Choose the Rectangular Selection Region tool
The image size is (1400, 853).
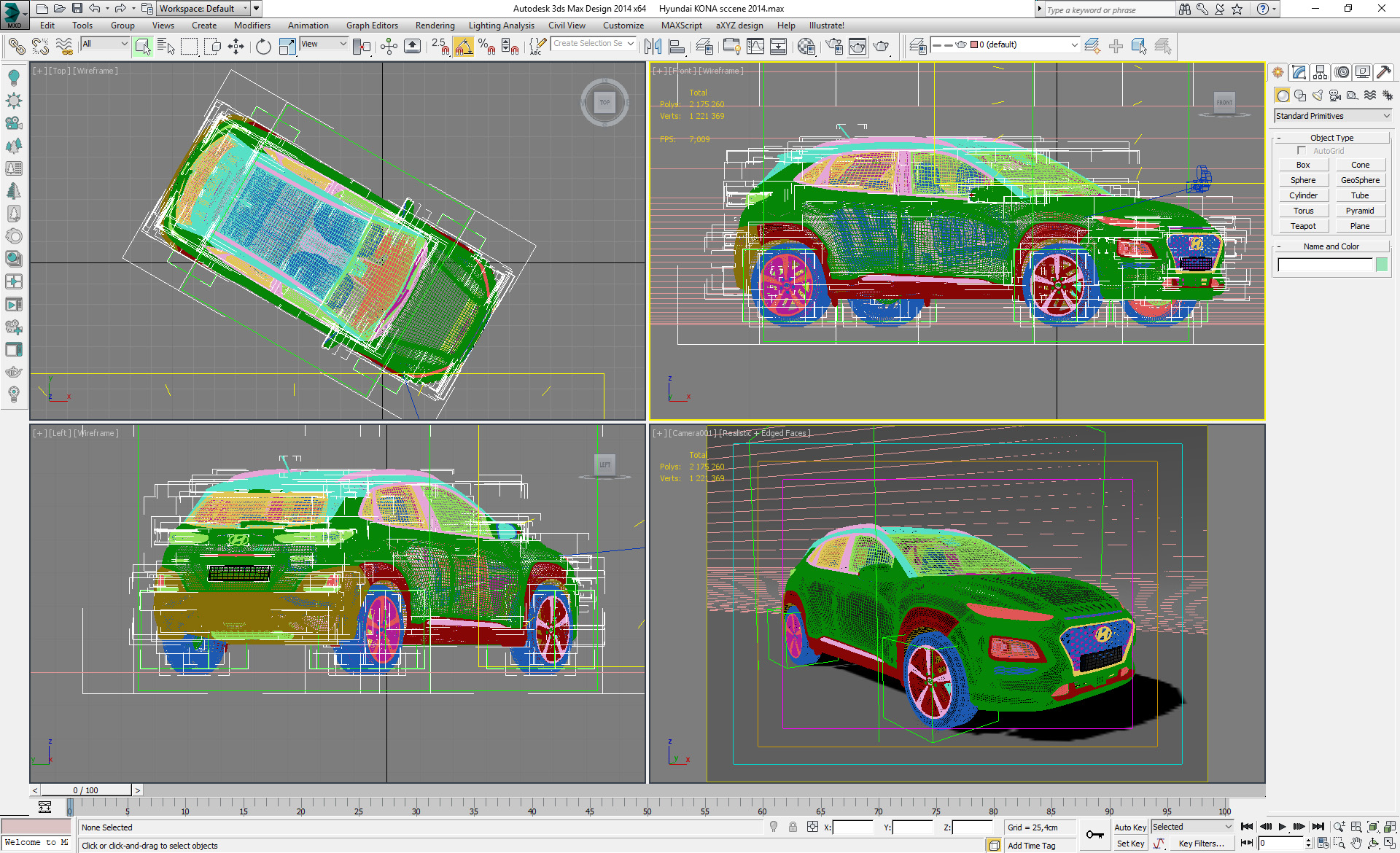point(190,47)
